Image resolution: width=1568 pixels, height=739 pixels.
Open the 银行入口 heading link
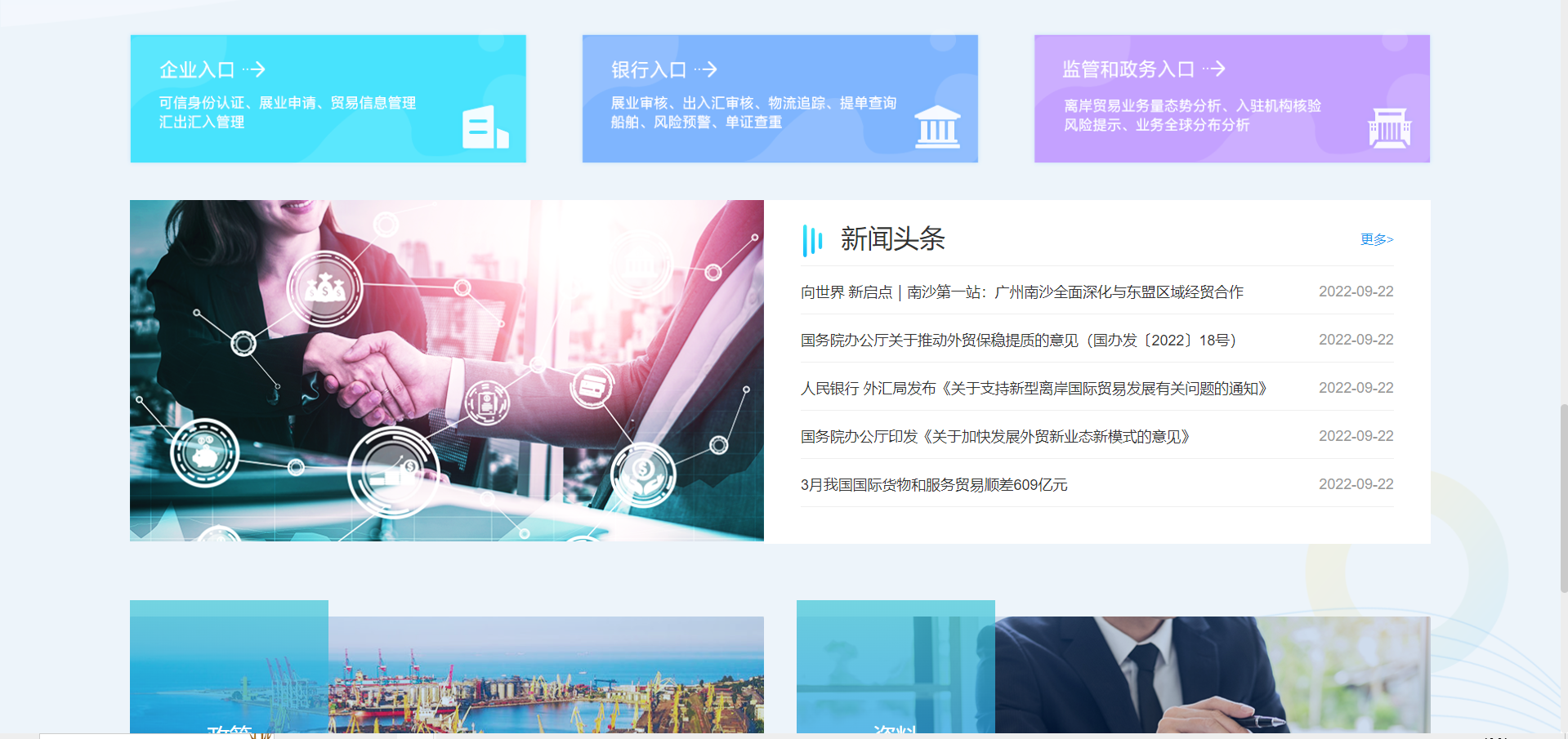coord(649,69)
